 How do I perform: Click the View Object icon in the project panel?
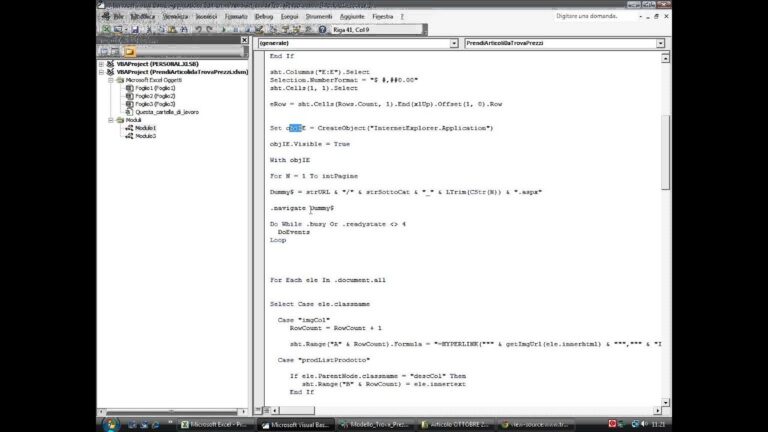115,51
